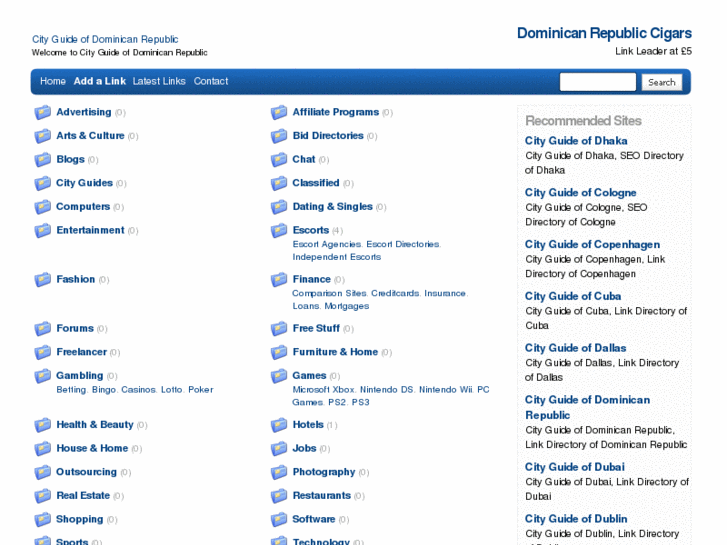Open Microsoft Xbox subcategory under Games
Viewport: 727px width, 545px height.
click(x=324, y=390)
